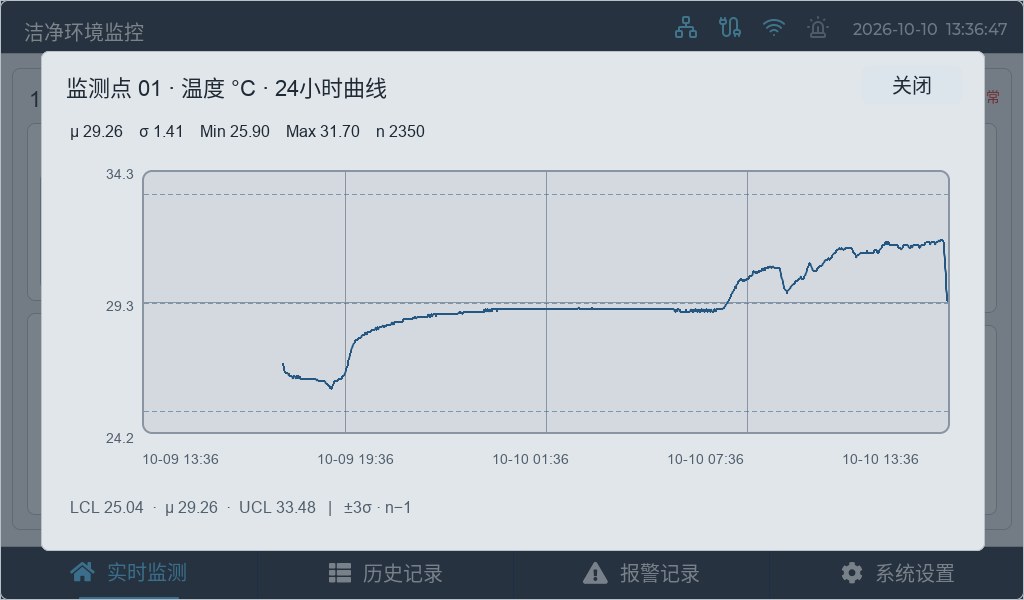Open the 系统设置 tab
This screenshot has width=1024, height=600.
[x=897, y=574]
